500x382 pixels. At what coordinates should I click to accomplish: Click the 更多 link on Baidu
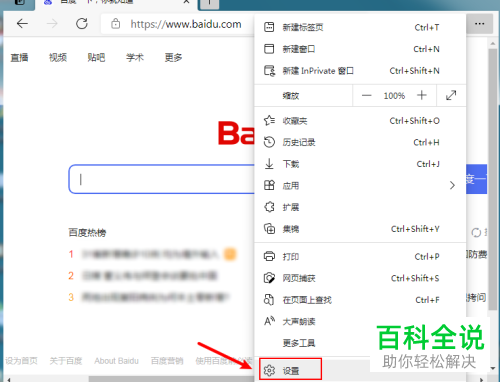173,57
